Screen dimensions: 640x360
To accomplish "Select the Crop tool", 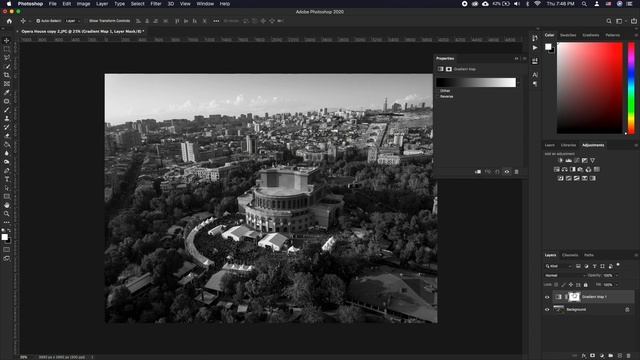I will (7, 75).
